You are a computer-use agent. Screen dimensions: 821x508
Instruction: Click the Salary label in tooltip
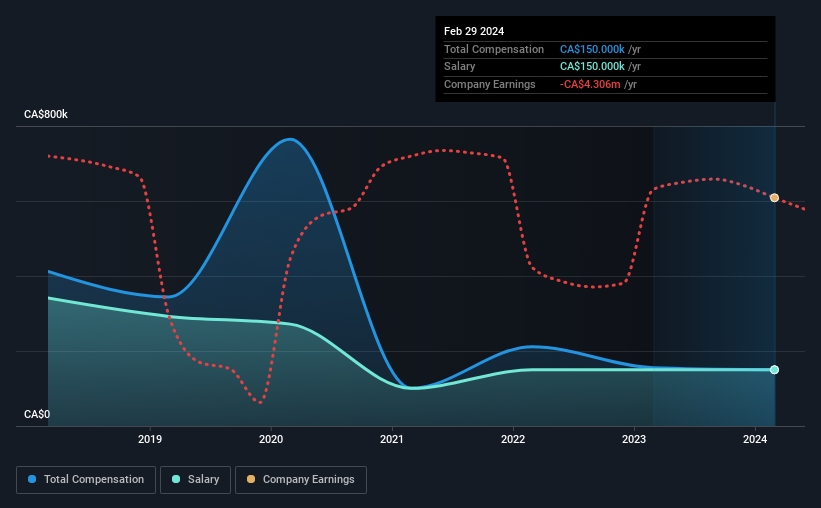tap(459, 67)
